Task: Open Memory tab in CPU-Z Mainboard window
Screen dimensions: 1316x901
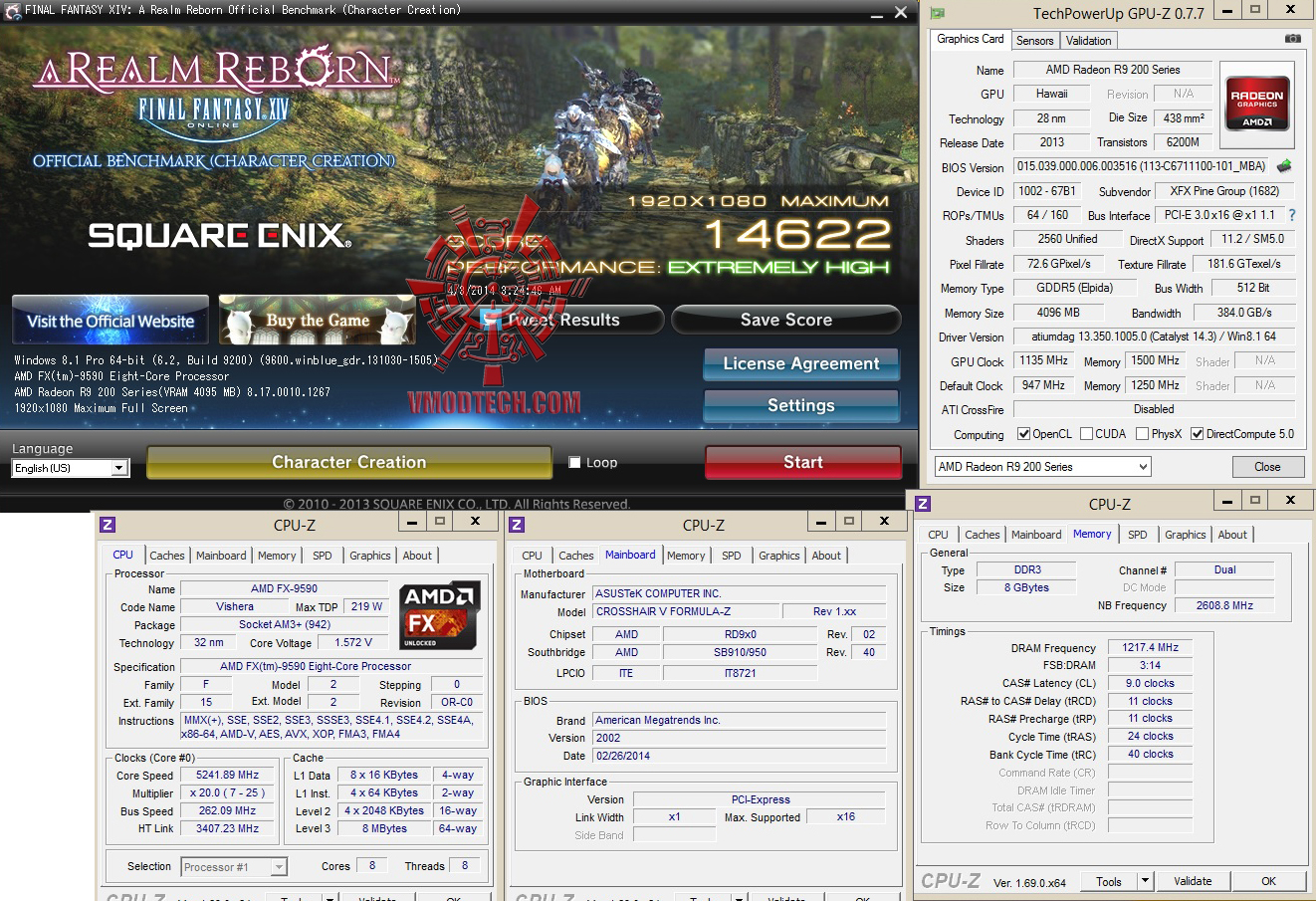Action: click(x=686, y=556)
